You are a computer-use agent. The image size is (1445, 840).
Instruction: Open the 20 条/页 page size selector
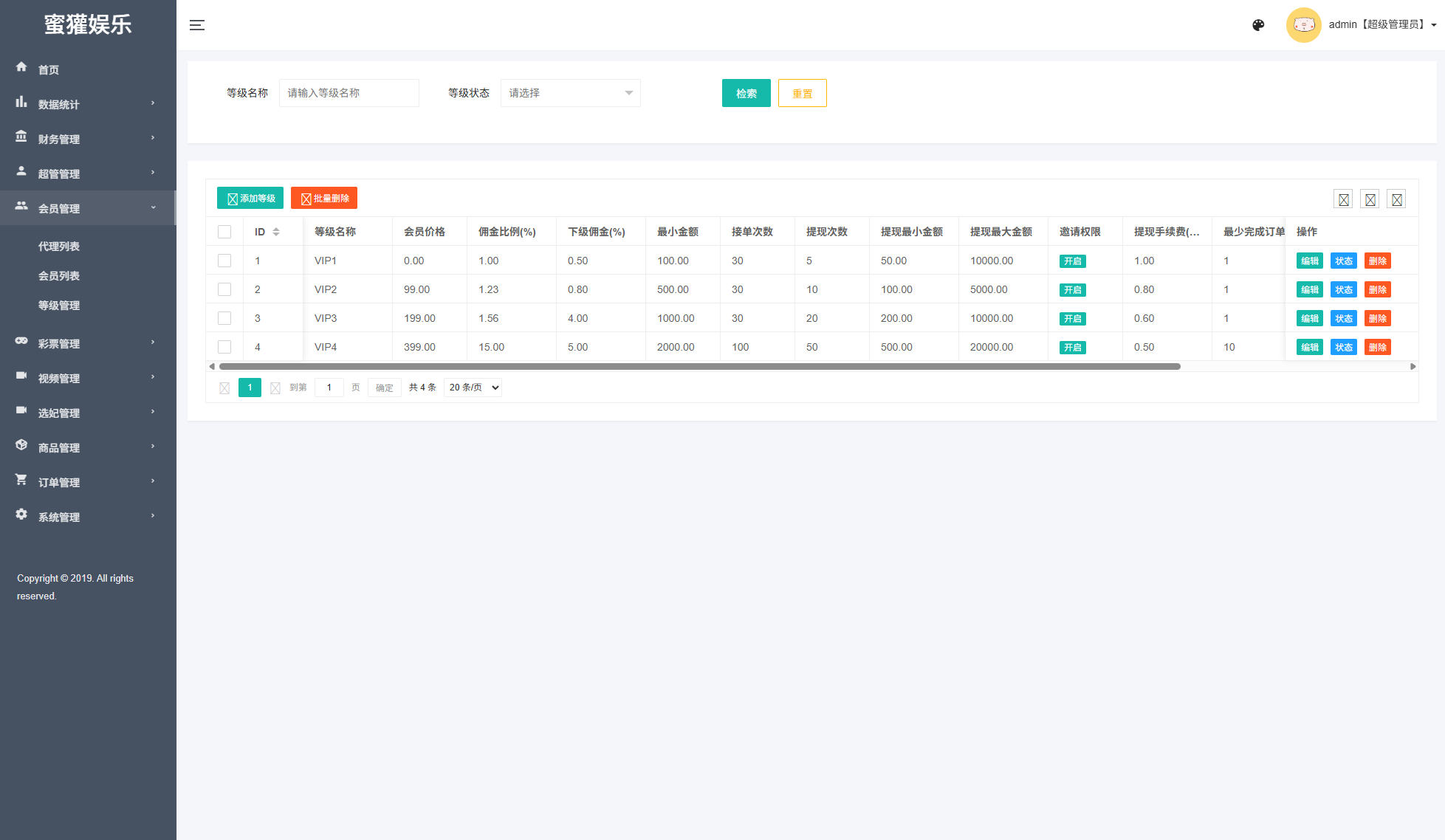(x=473, y=388)
